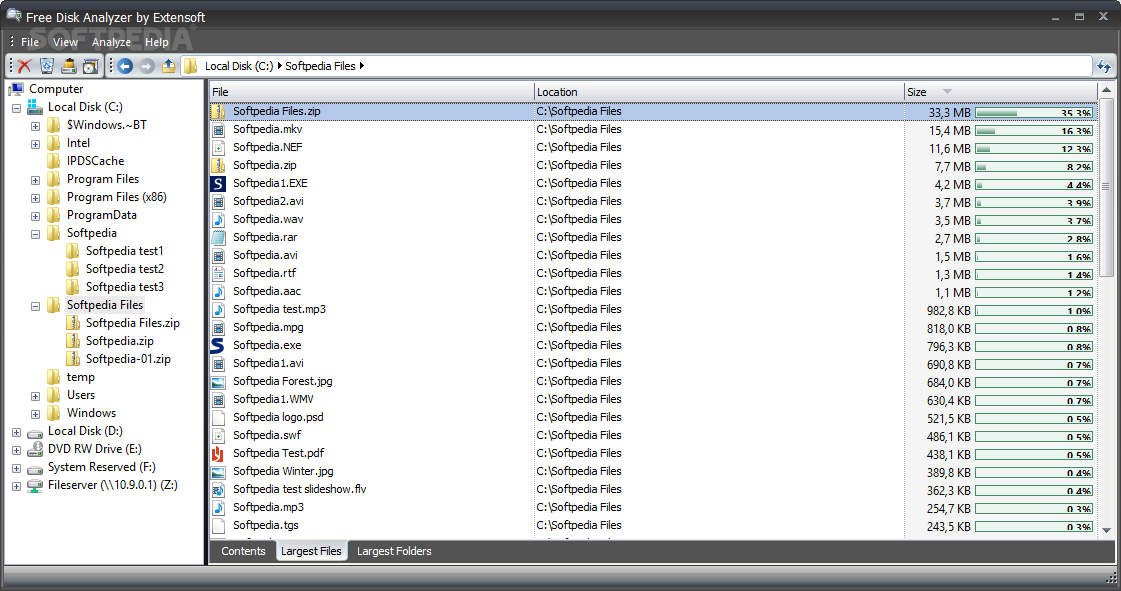Open dropdown arrow after Softpedia Files breadcrumb
This screenshot has height=591, width=1121.
pos(362,66)
